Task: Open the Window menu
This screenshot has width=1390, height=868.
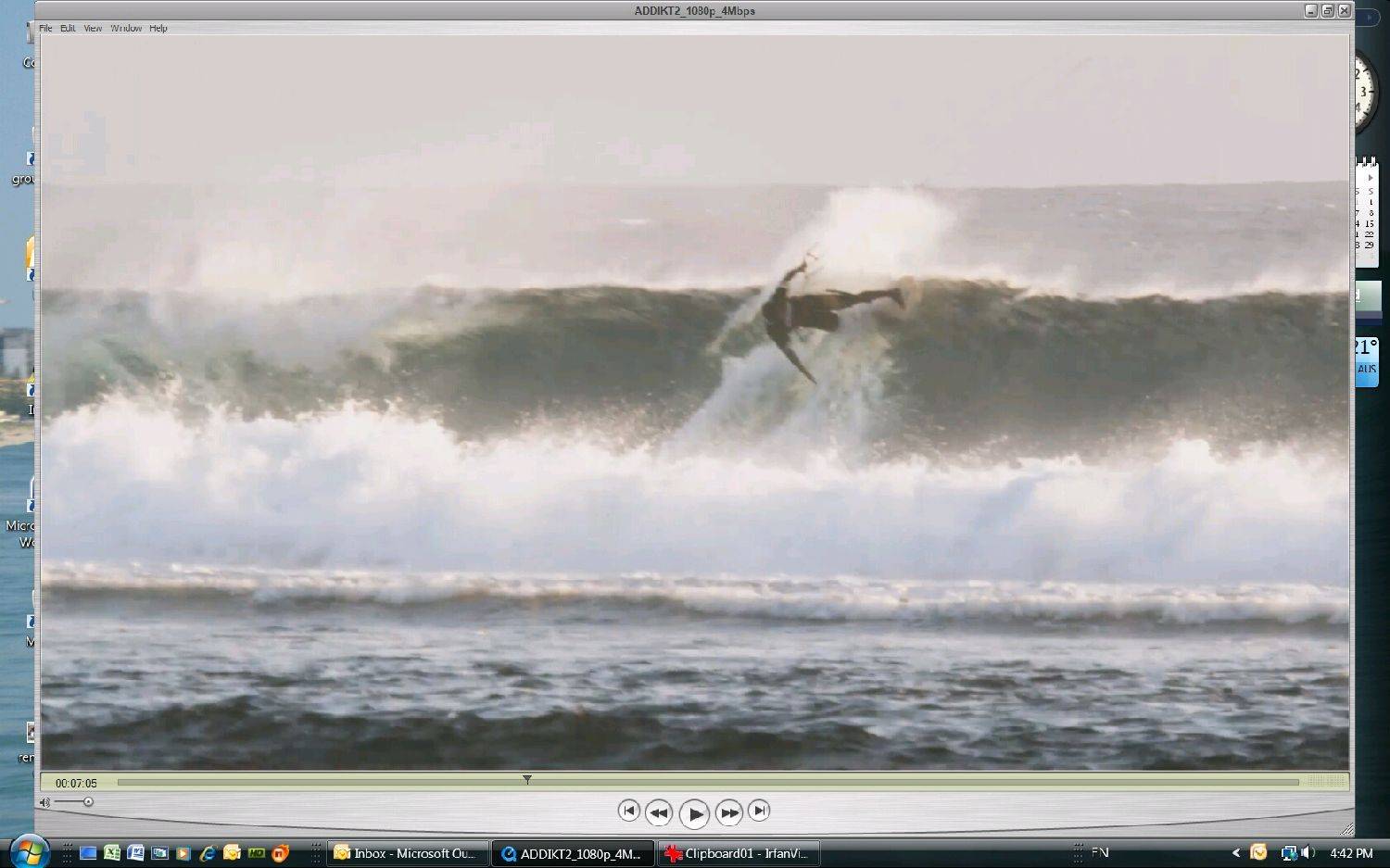Action: tap(126, 29)
